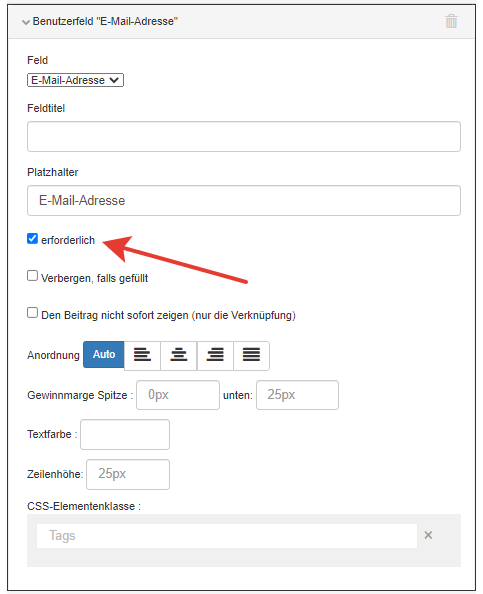The image size is (483, 594).
Task: Select justify text alignment icon
Action: (x=251, y=355)
